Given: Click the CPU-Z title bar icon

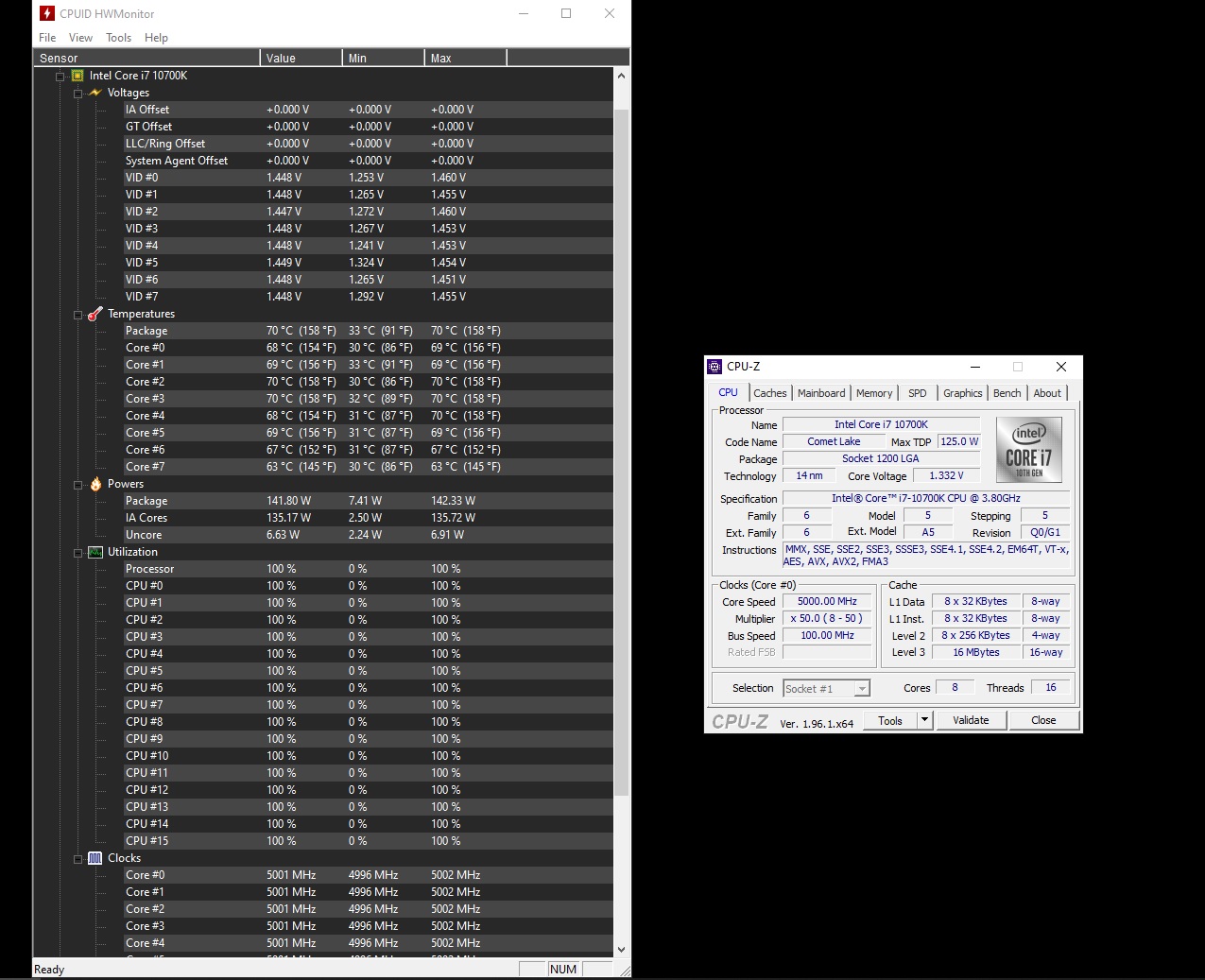Looking at the screenshot, I should click(x=714, y=367).
